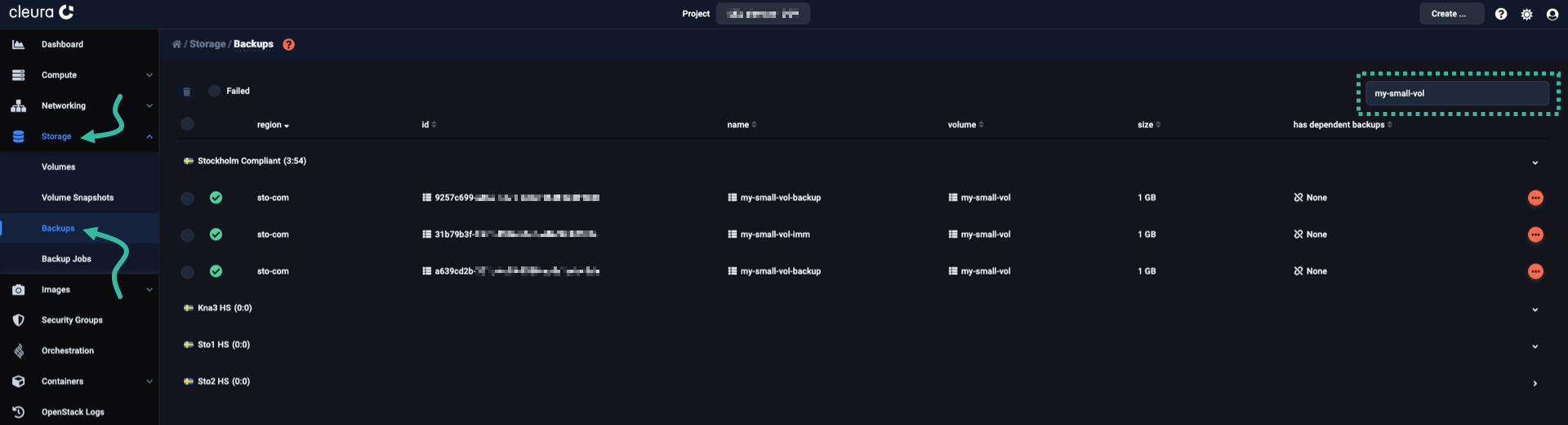Viewport: 1568px width, 425px height.
Task: Click green status check for backup 31b79b3f
Action: [x=216, y=235]
